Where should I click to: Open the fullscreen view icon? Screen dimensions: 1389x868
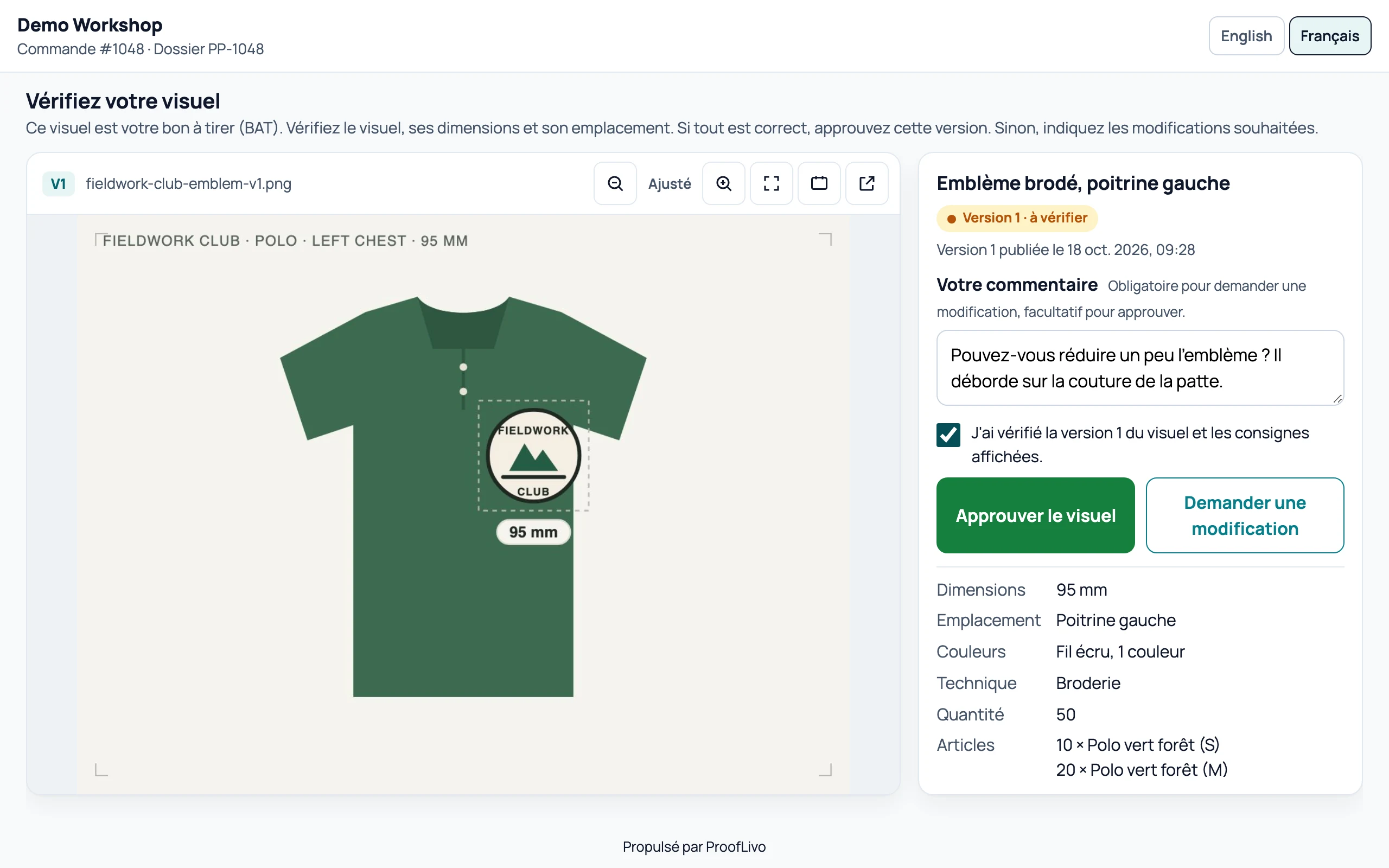click(771, 183)
